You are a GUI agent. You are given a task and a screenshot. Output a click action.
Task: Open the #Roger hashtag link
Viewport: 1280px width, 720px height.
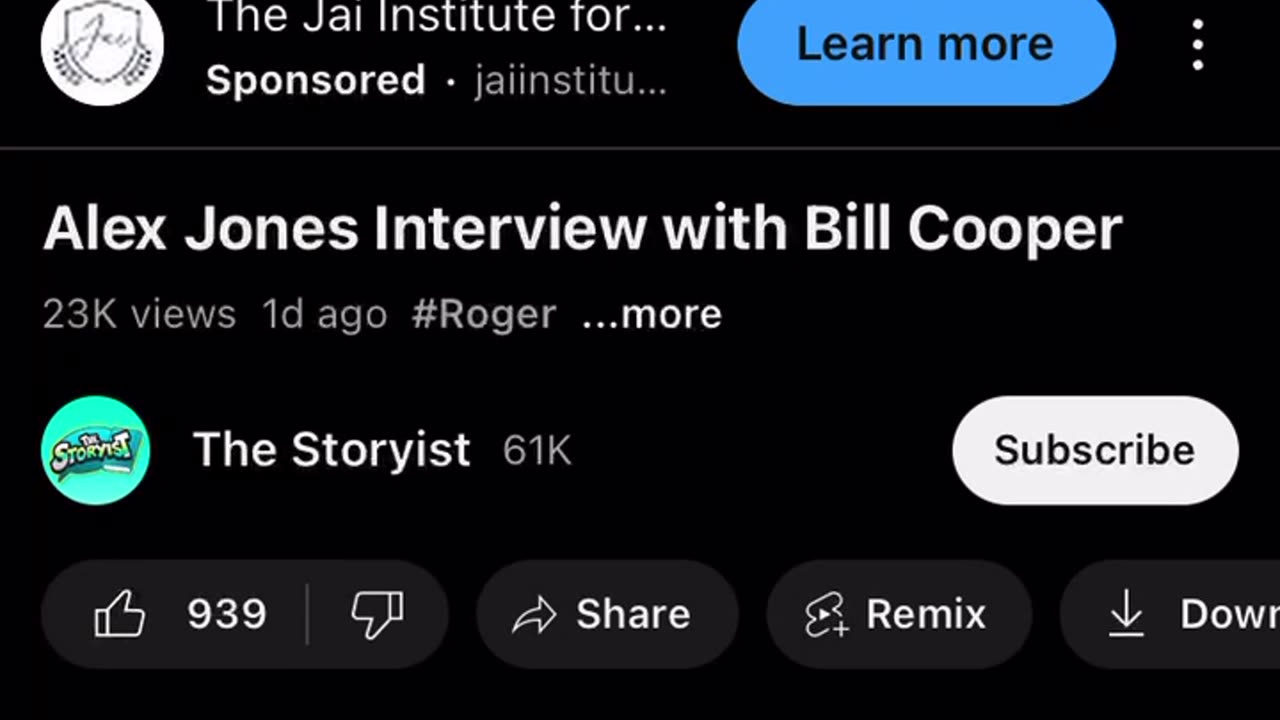point(483,314)
